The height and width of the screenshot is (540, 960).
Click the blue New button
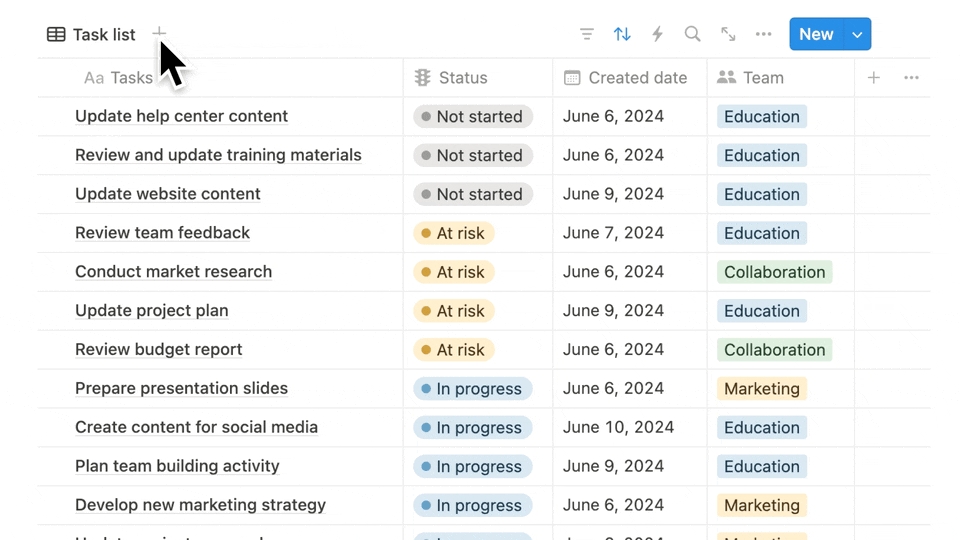pyautogui.click(x=816, y=34)
